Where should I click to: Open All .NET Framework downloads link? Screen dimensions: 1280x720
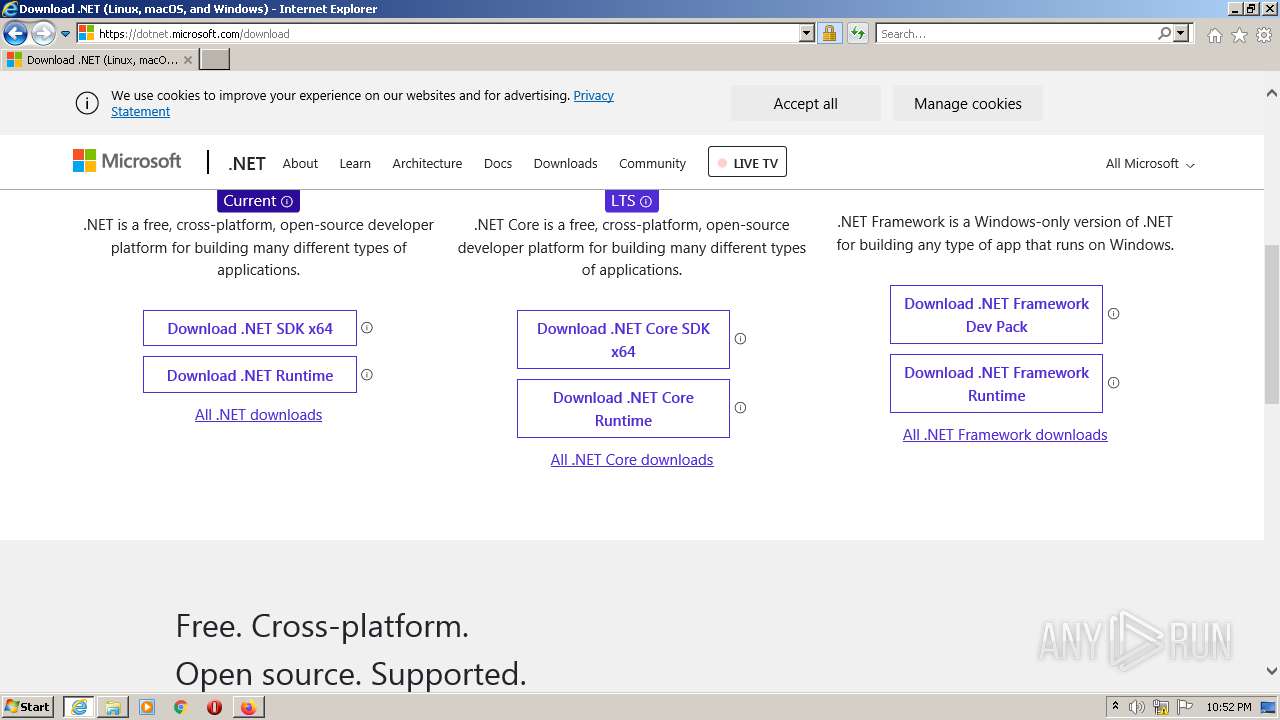coord(1005,434)
